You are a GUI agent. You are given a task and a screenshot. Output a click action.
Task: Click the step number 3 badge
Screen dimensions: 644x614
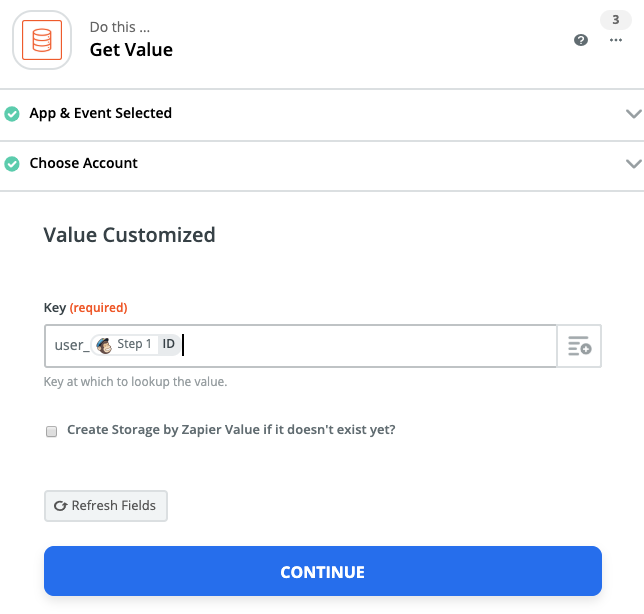pos(616,19)
